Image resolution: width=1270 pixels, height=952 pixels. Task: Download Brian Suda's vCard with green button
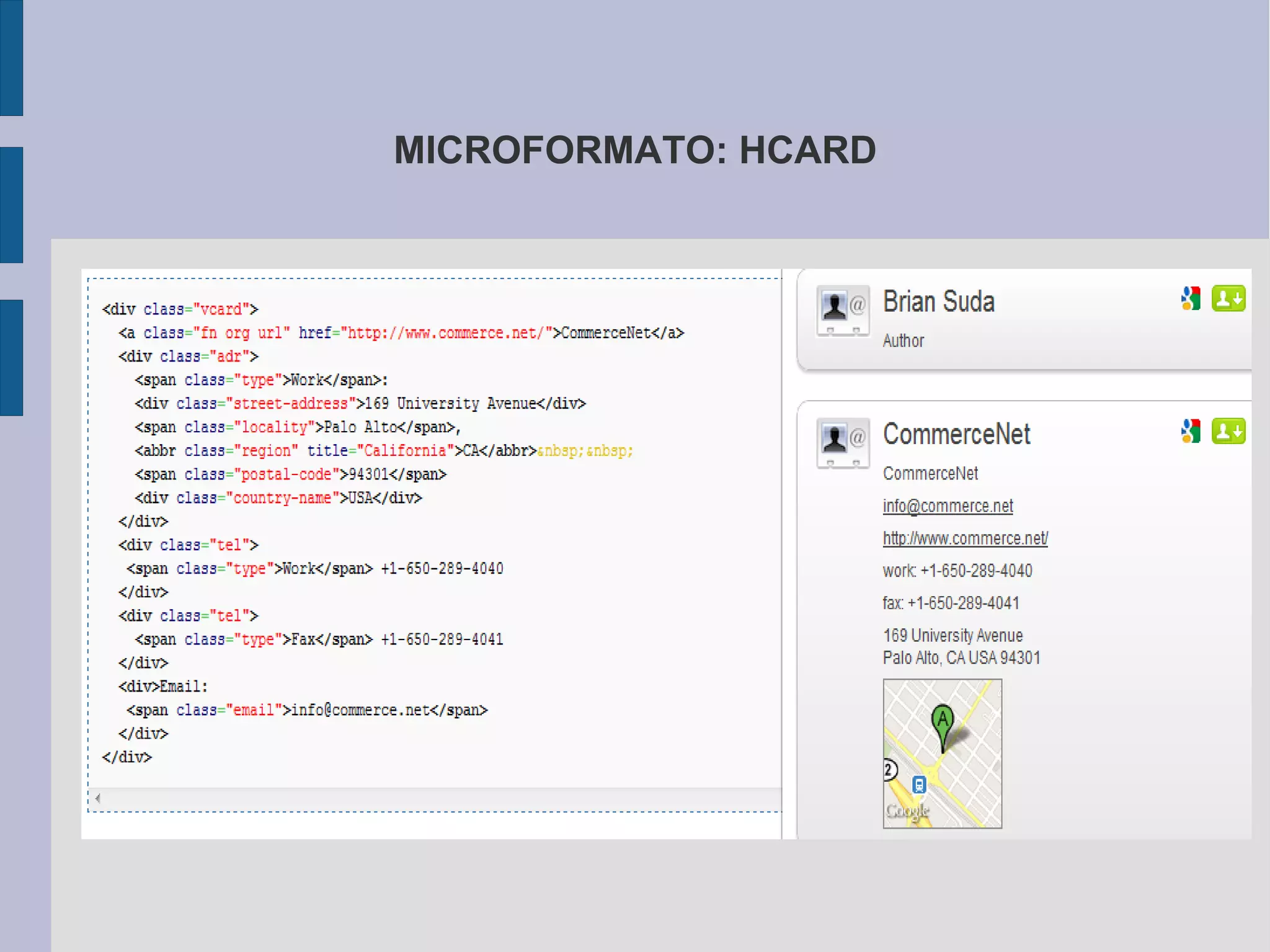[1228, 298]
